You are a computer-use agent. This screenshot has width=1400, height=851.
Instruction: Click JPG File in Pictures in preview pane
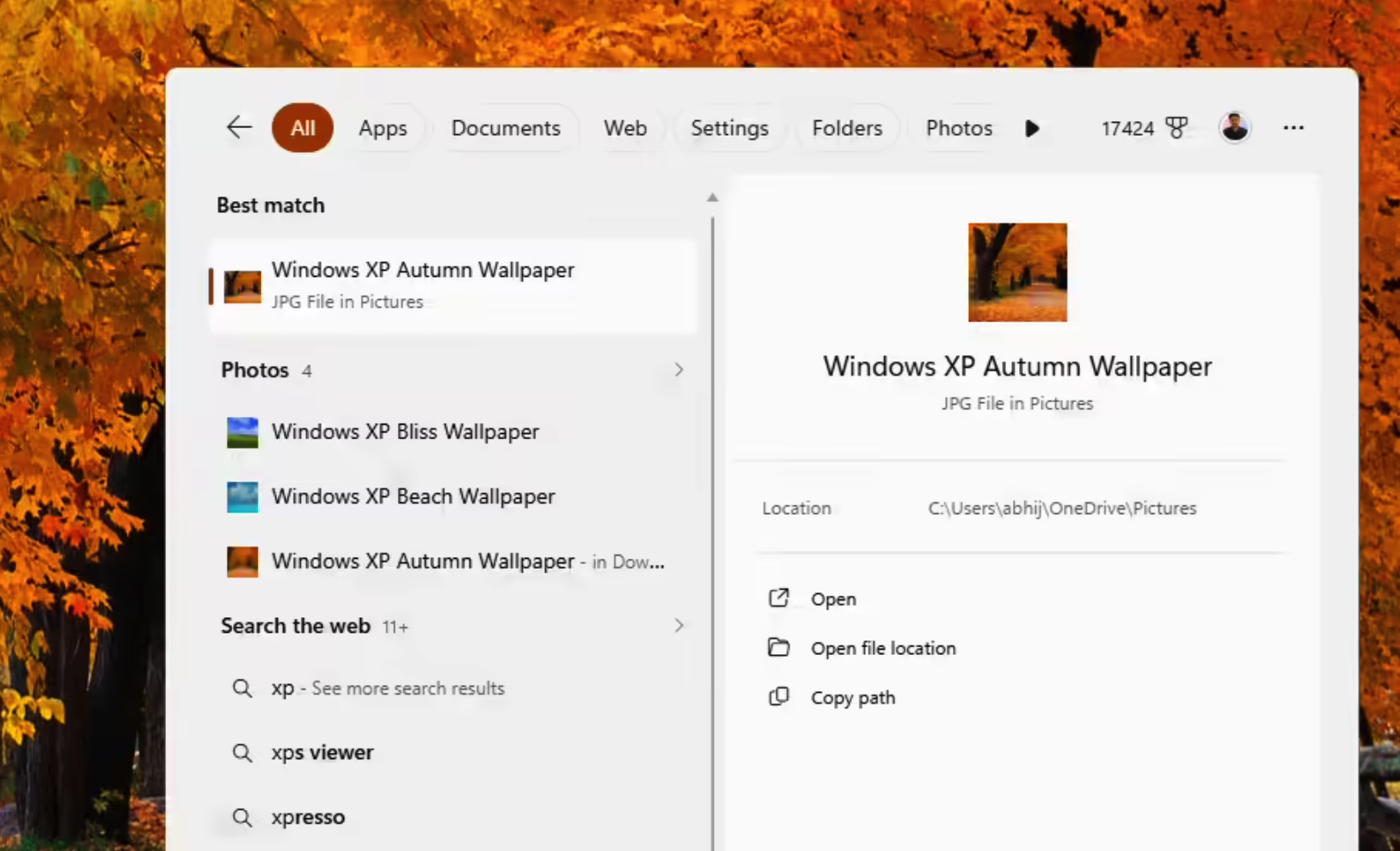pos(1017,403)
